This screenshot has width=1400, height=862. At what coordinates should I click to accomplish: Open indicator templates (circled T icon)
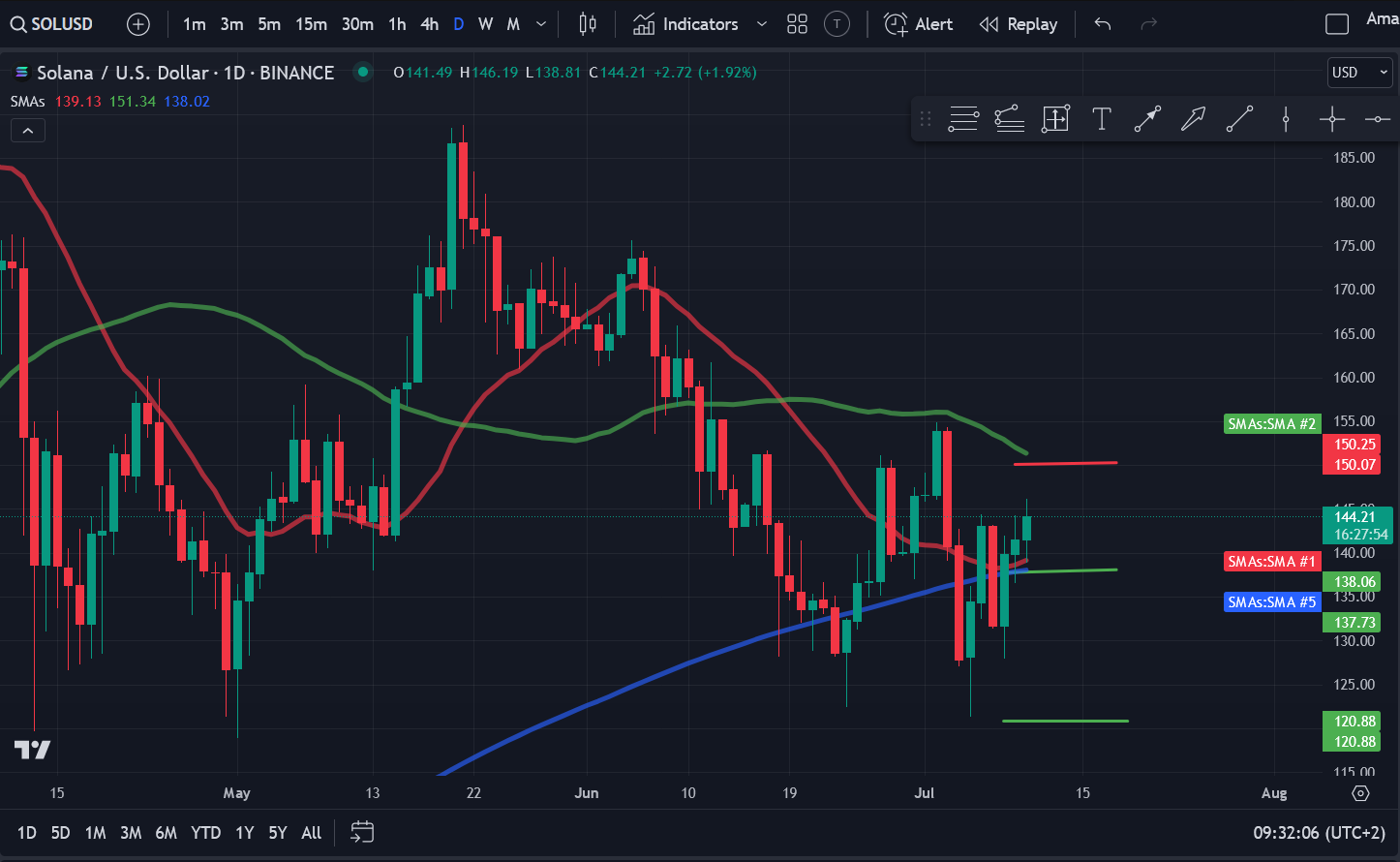[x=837, y=24]
